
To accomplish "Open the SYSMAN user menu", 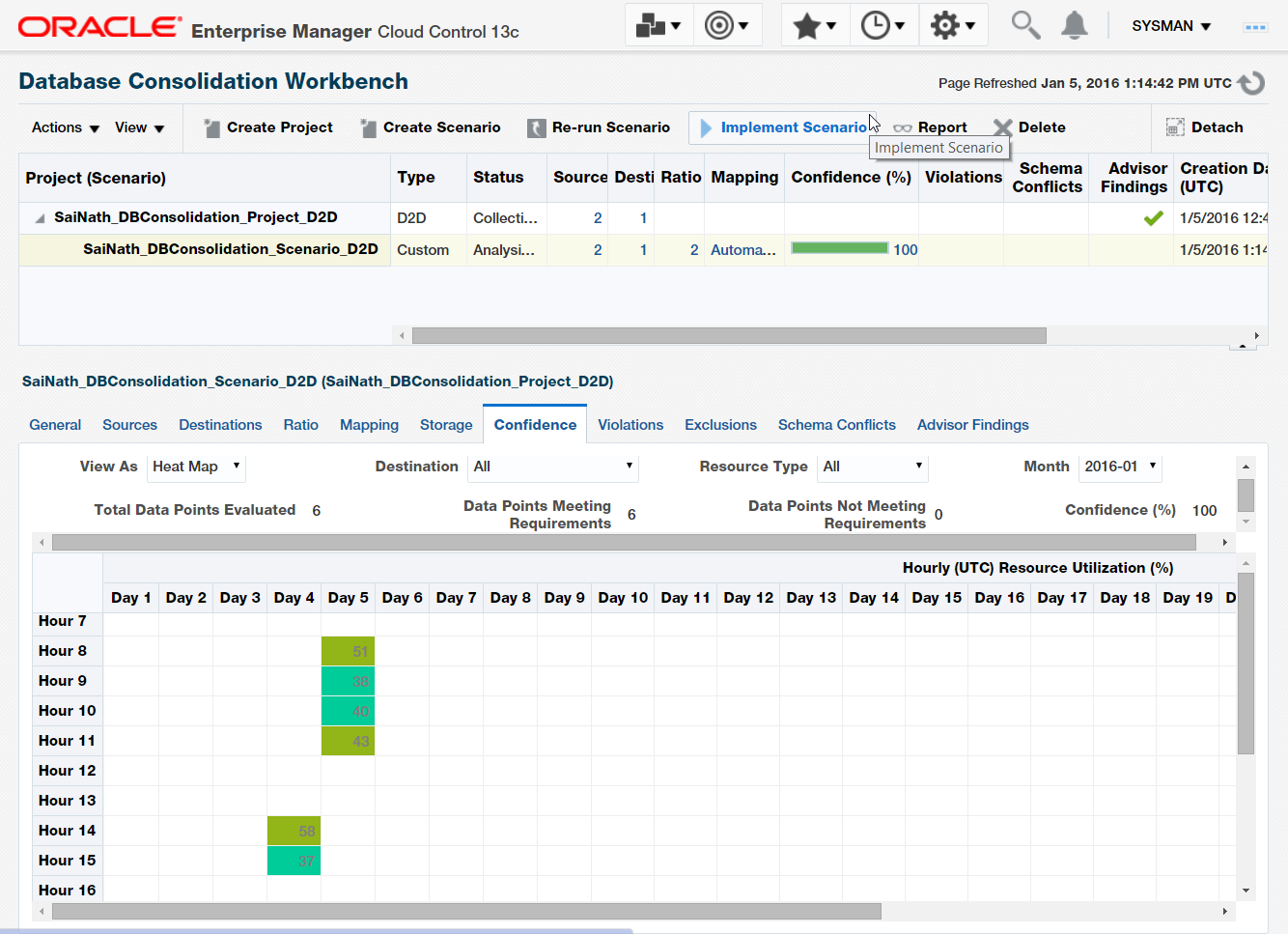I will point(1171,26).
